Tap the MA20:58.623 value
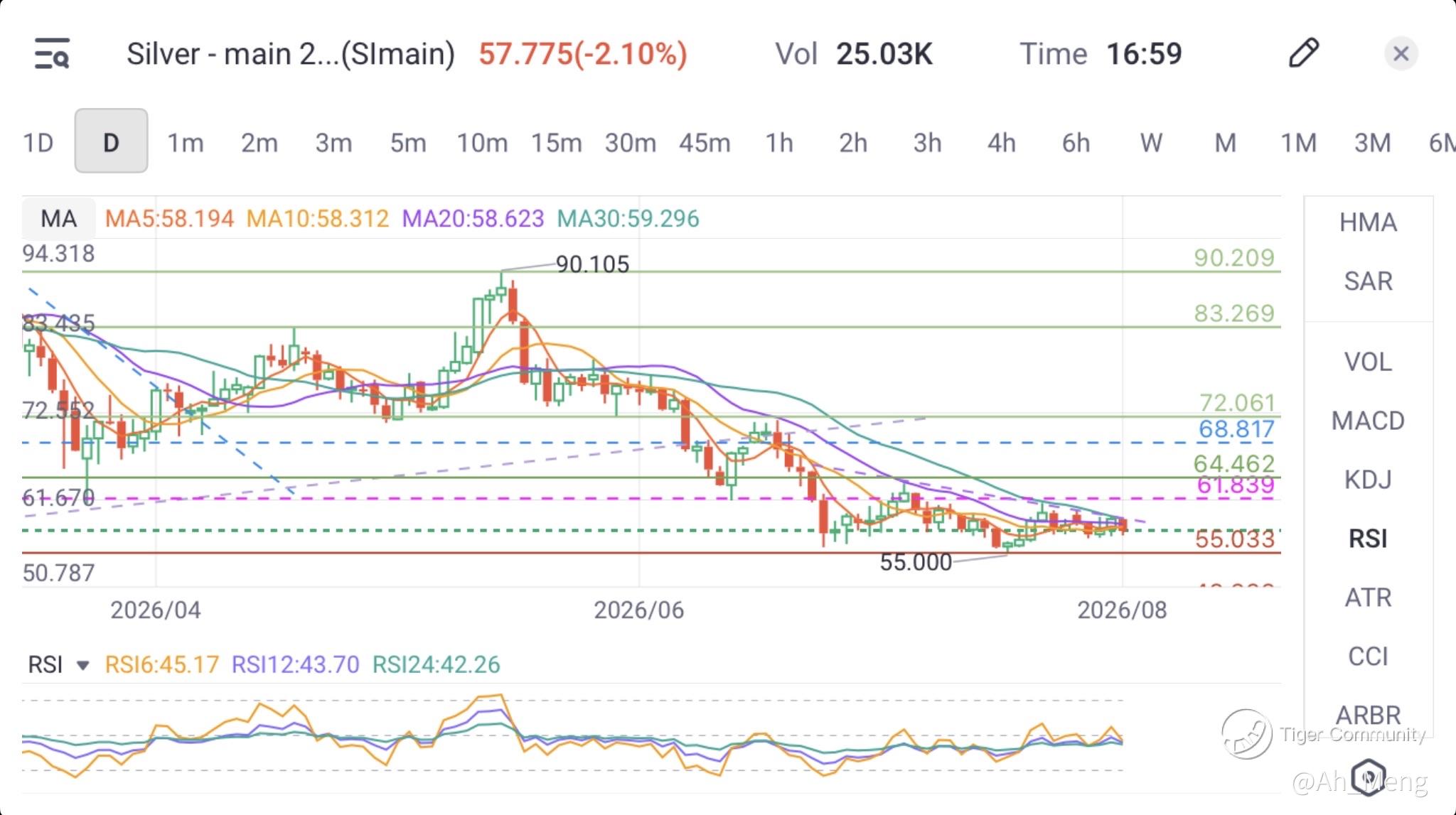 (473, 219)
